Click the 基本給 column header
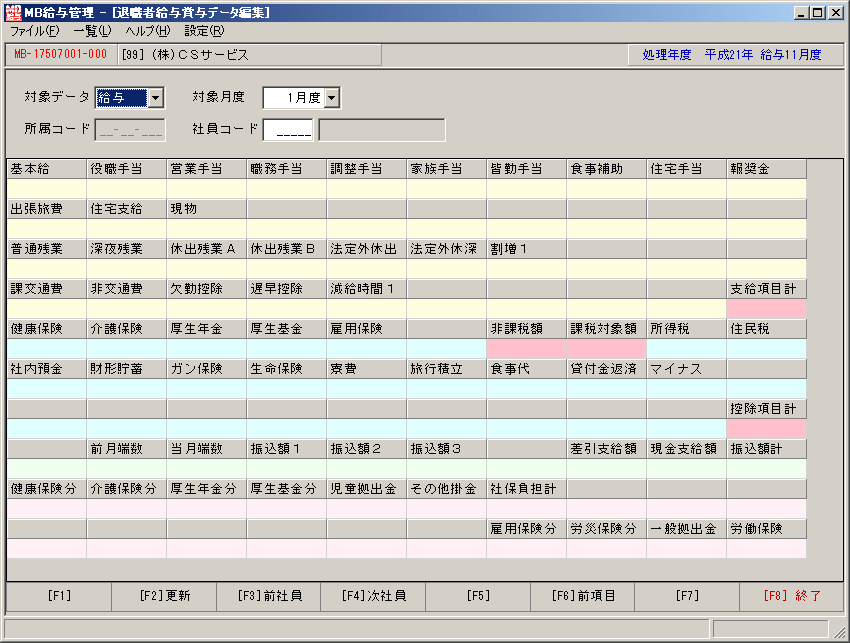The width and height of the screenshot is (850, 643). pos(47,169)
